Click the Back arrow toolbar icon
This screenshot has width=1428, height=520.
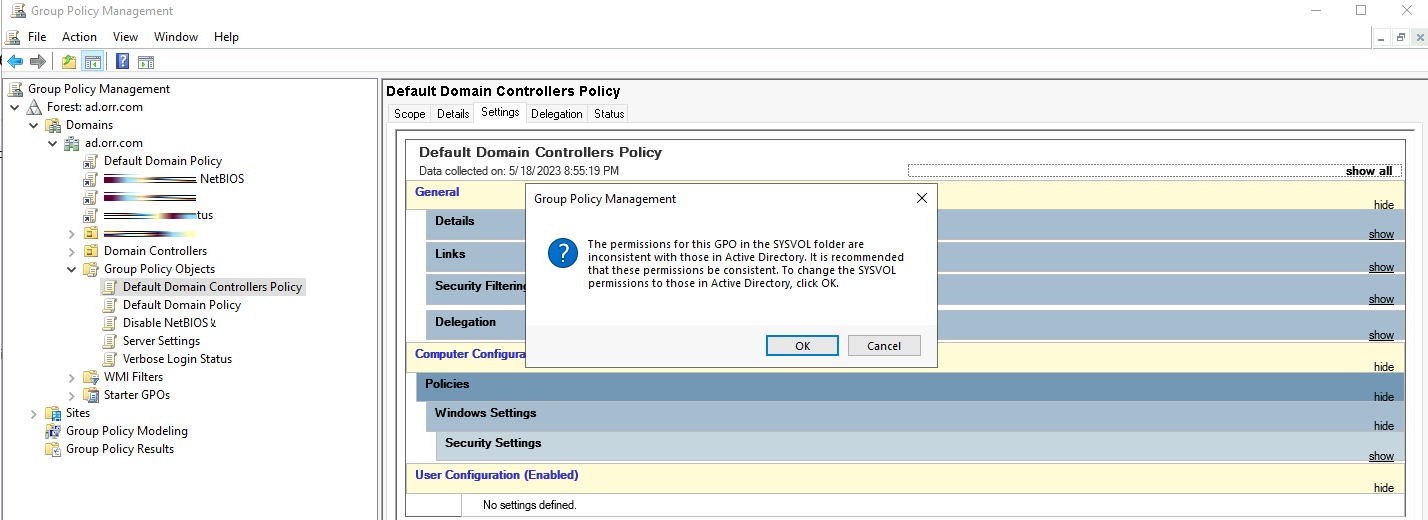pos(15,62)
